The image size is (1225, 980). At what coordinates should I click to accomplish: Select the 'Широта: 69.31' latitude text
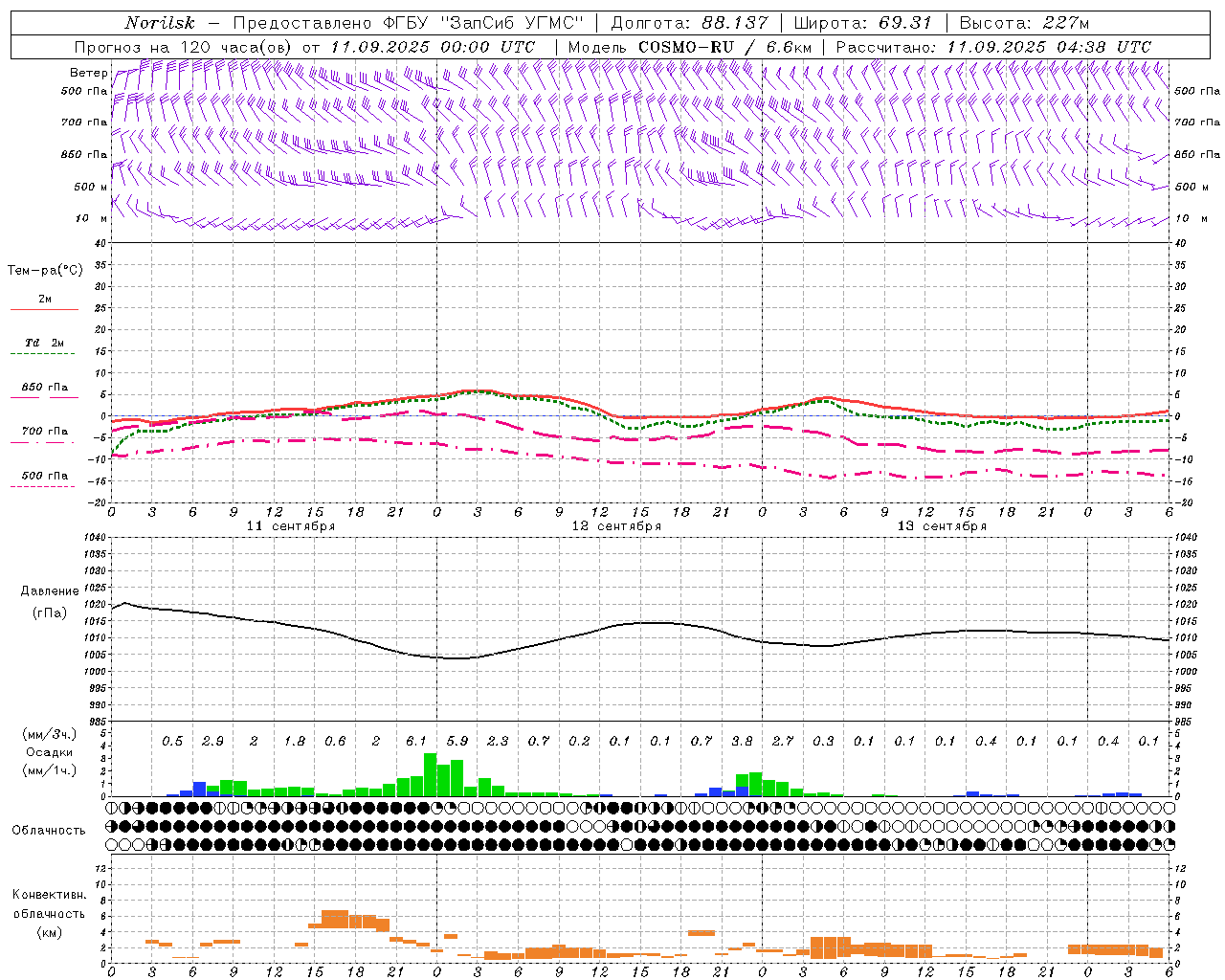[863, 23]
